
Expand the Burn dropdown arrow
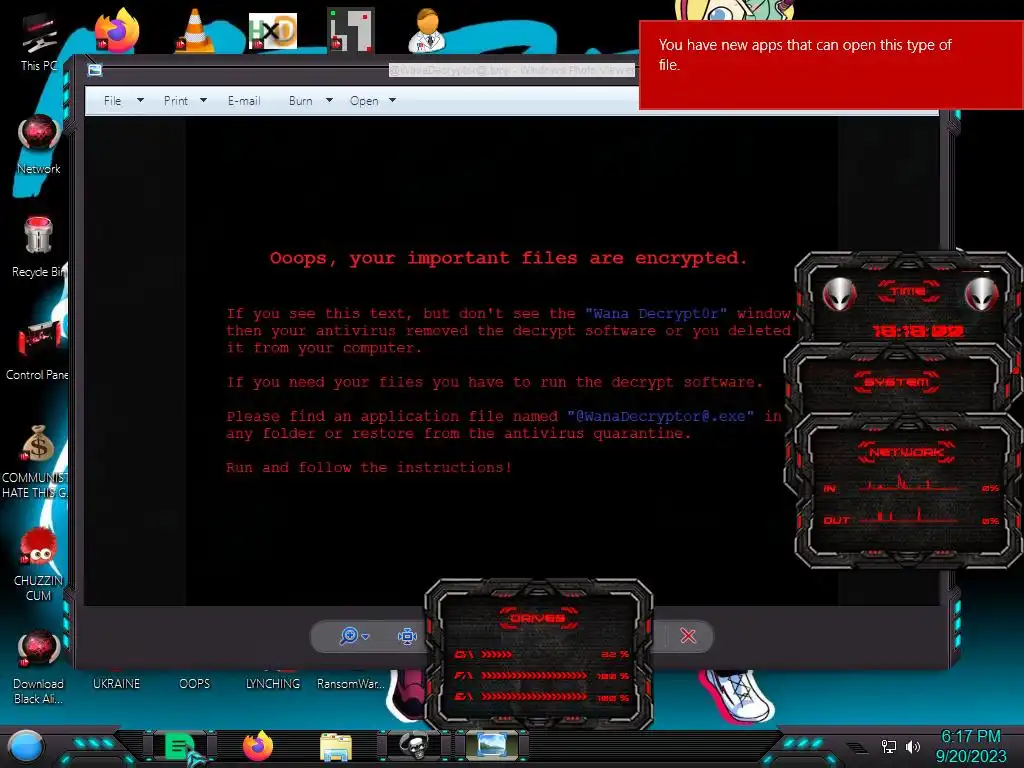[329, 101]
